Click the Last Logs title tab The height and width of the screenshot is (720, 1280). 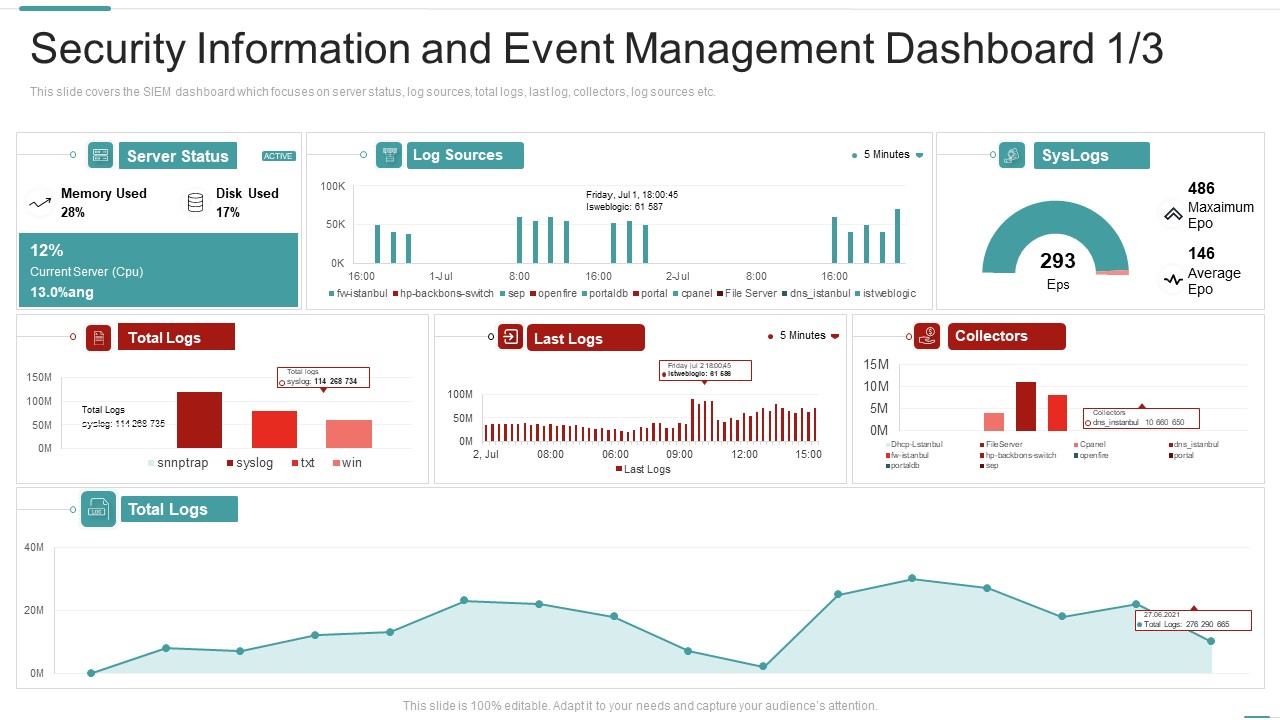586,338
